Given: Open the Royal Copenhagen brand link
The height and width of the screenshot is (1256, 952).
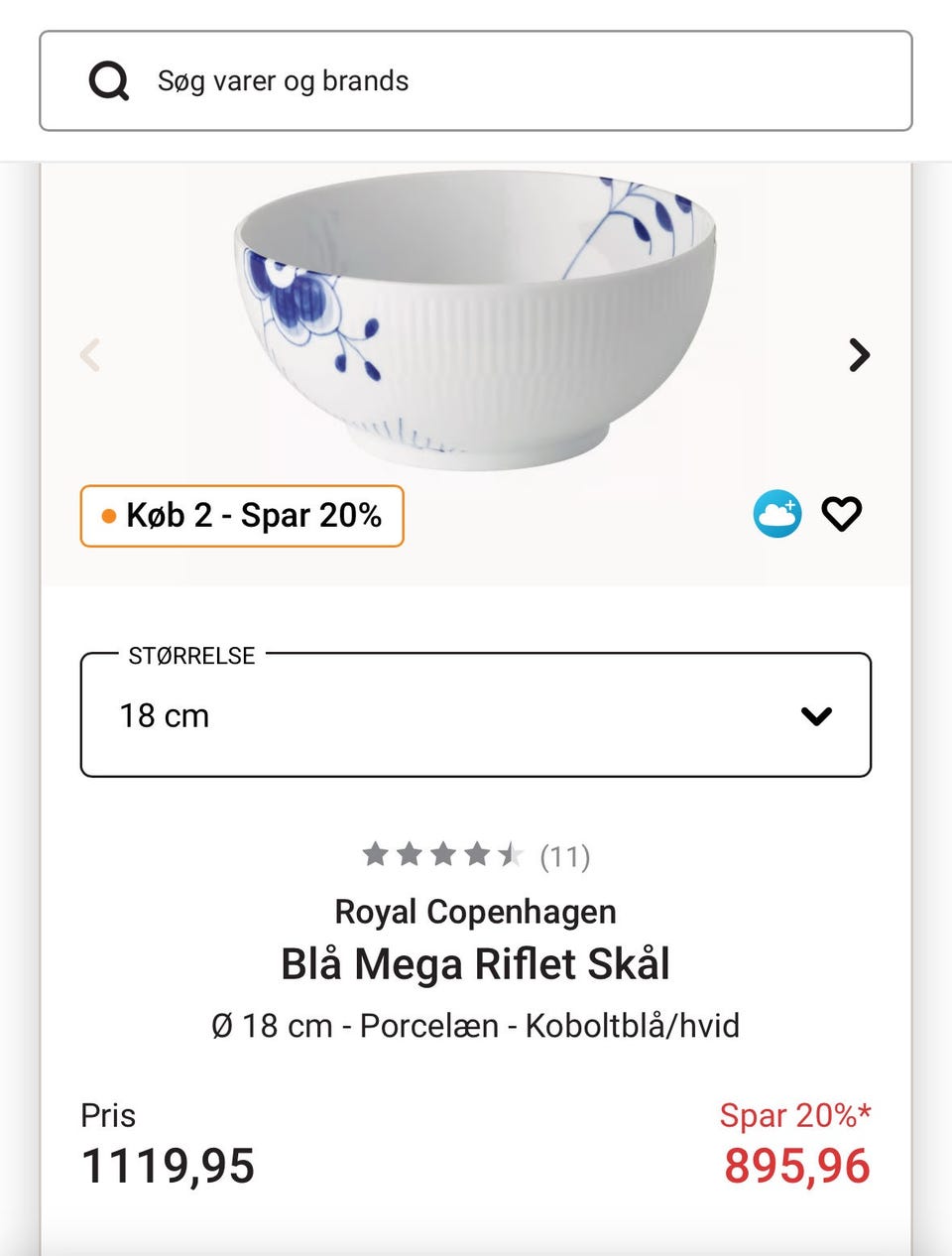Looking at the screenshot, I should point(475,912).
